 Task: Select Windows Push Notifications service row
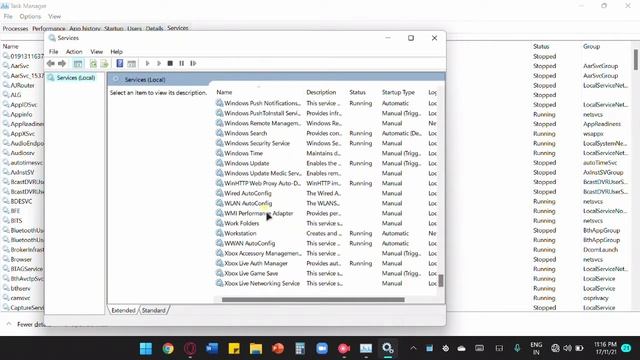click(325, 103)
